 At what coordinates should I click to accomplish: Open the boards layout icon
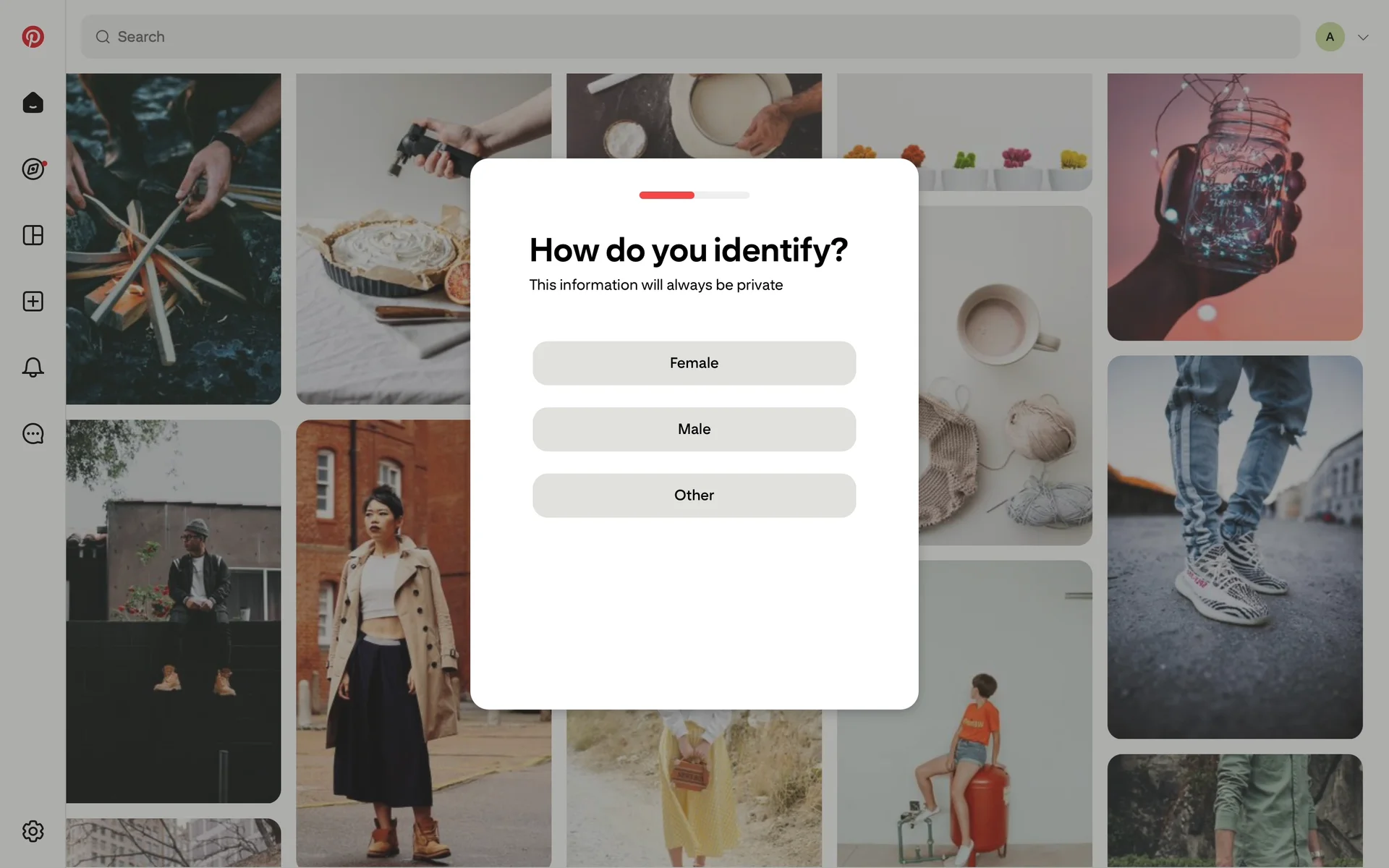(33, 235)
